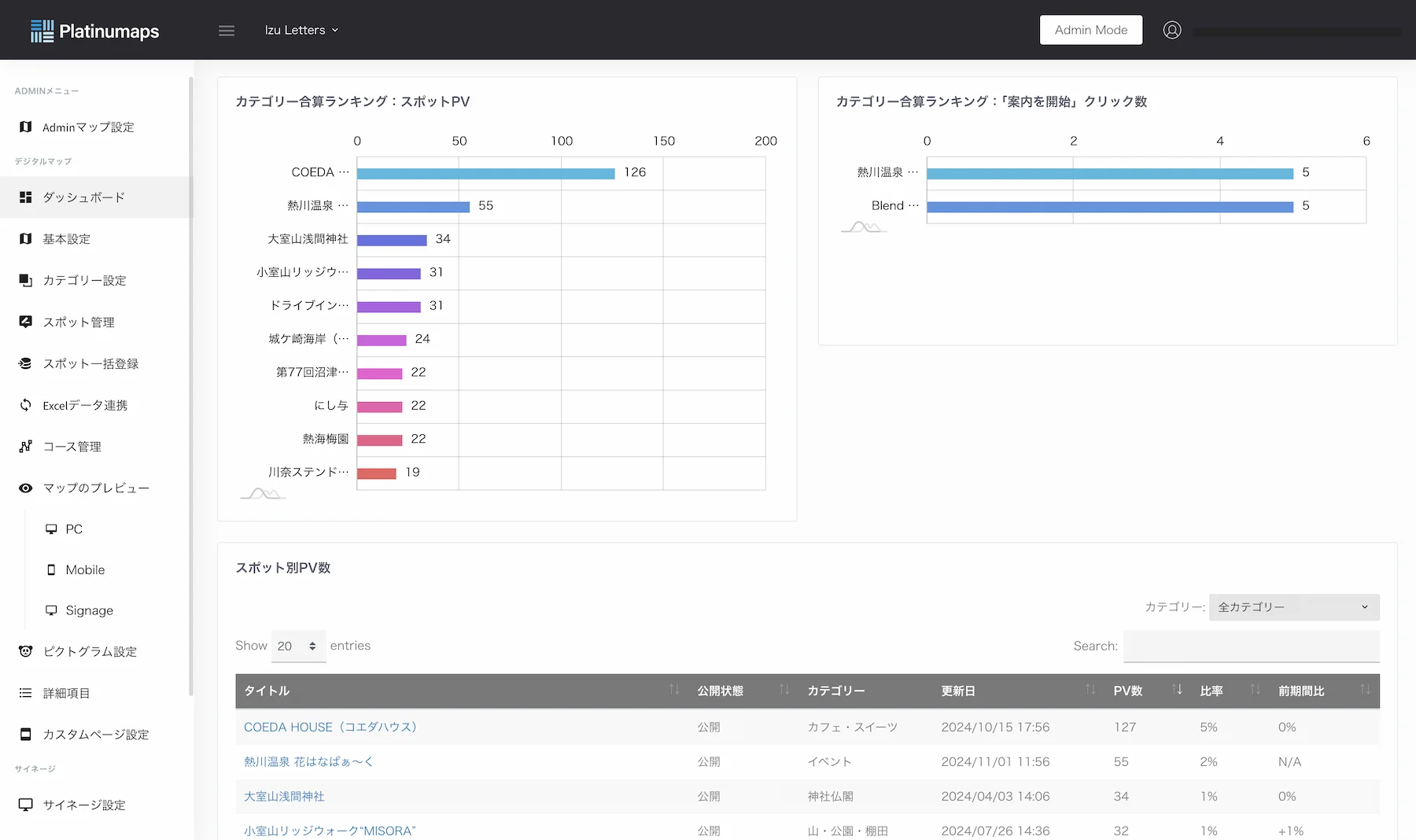Toggle sorting on the PV数 column
The image size is (1416, 840).
click(x=1178, y=691)
